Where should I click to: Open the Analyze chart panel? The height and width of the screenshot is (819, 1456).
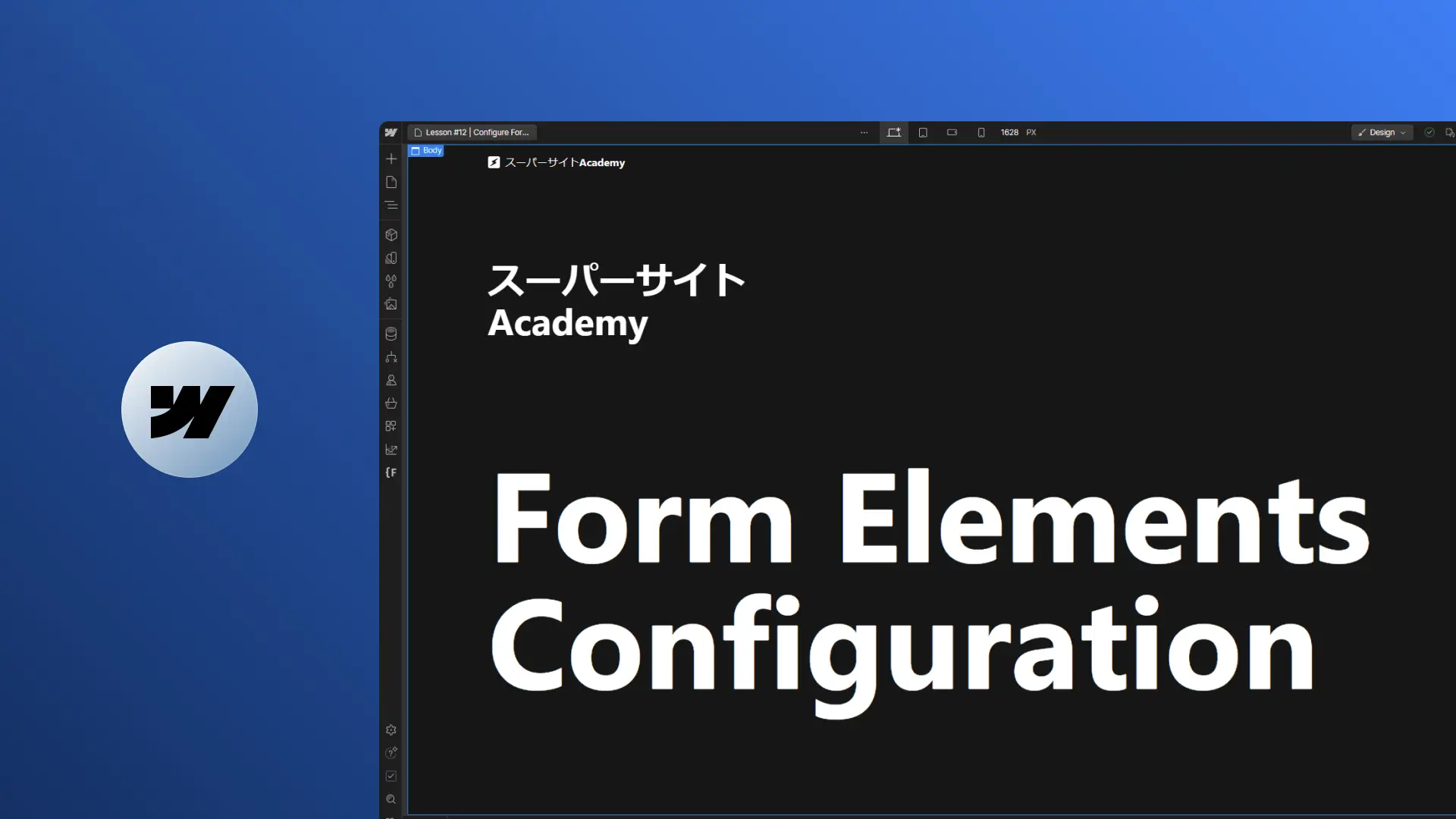[x=391, y=450]
